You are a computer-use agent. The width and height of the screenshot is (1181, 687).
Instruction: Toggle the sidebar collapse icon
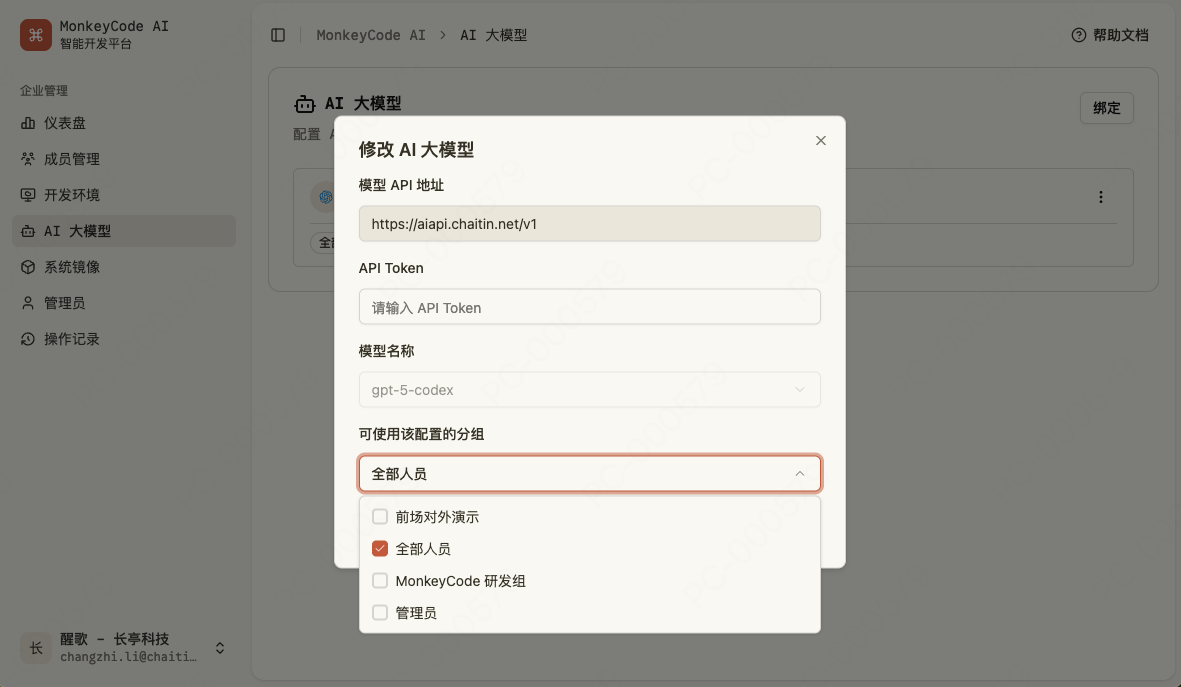[x=278, y=35]
